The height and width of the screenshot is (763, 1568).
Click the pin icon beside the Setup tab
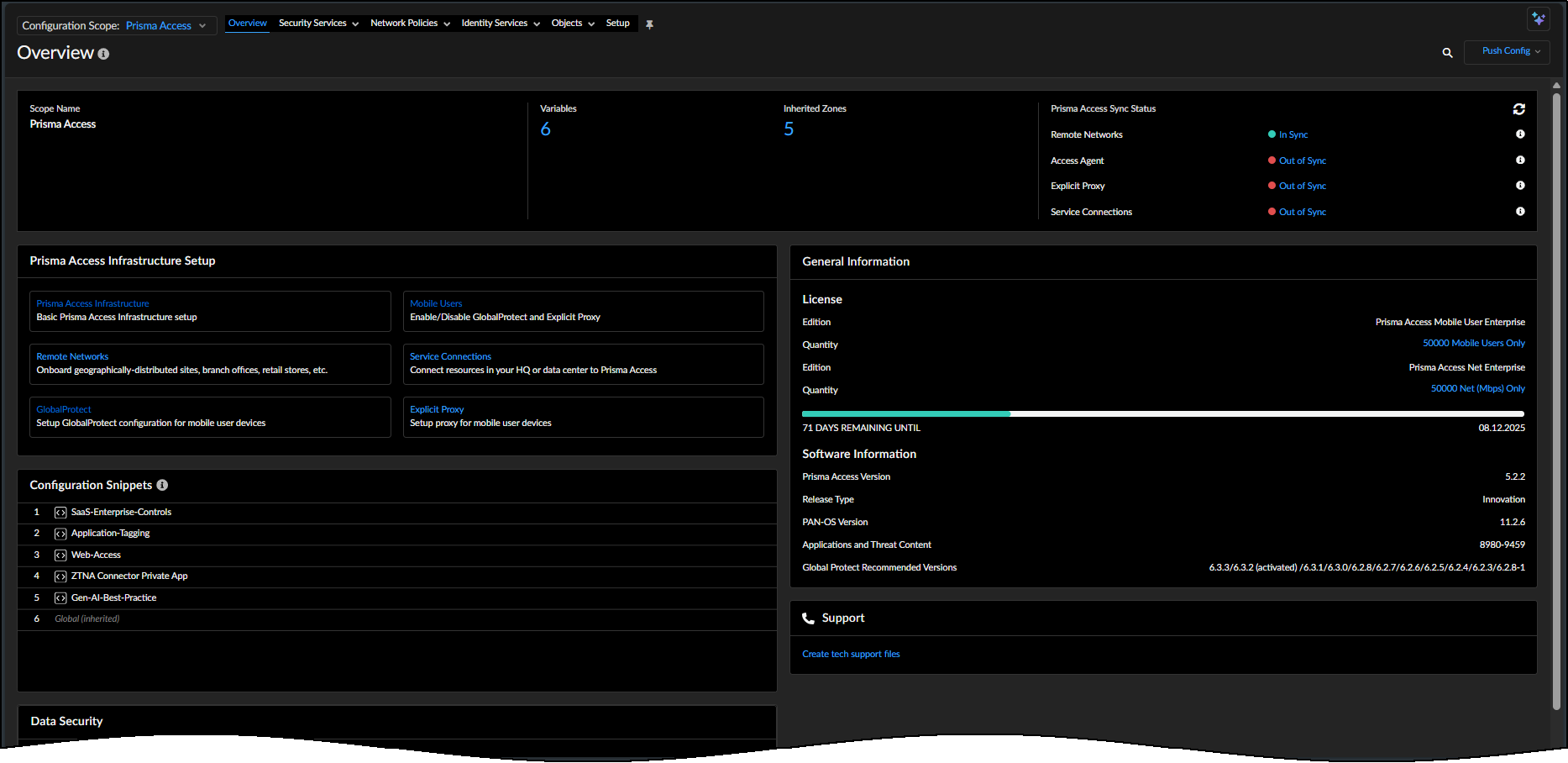pyautogui.click(x=649, y=24)
